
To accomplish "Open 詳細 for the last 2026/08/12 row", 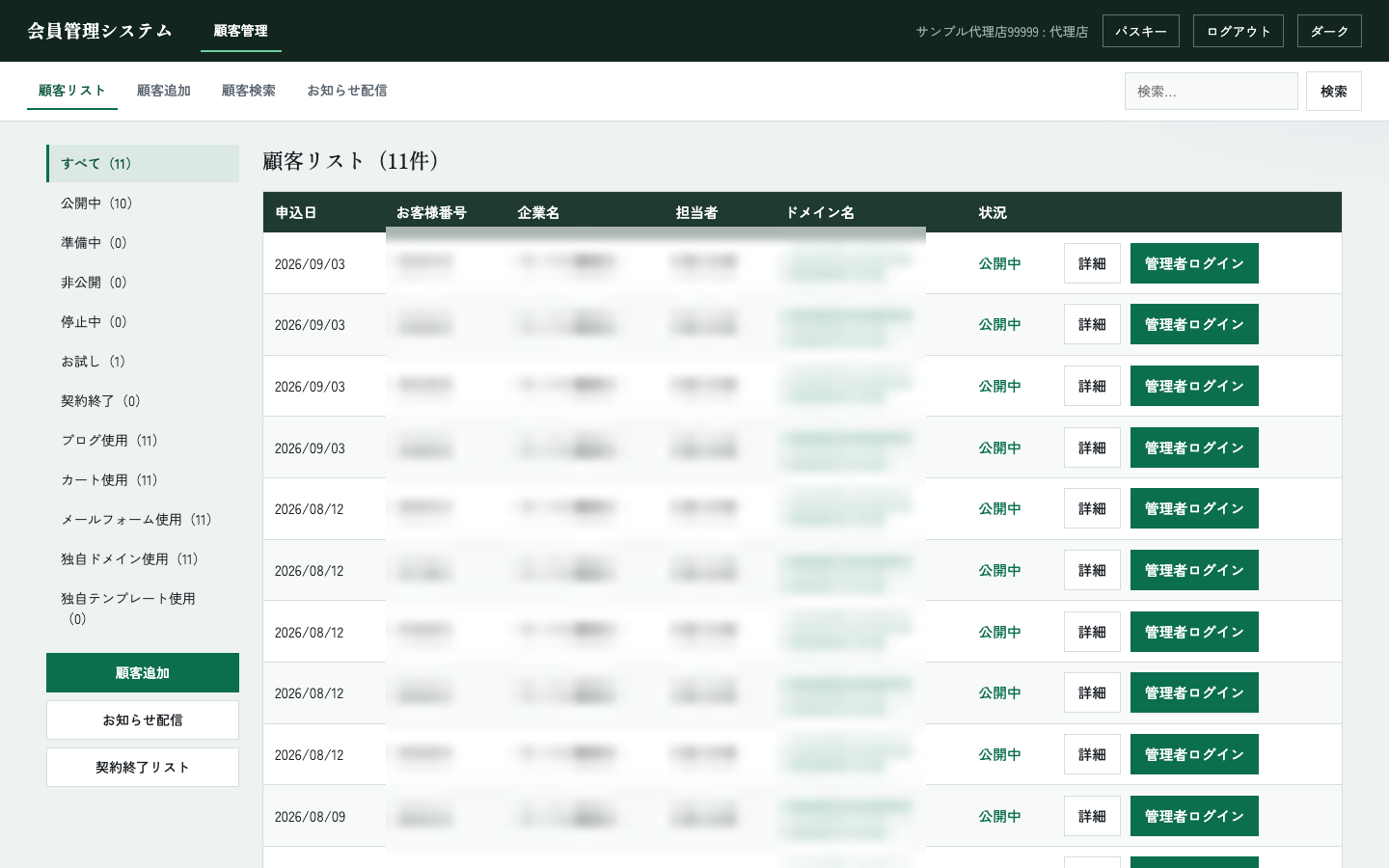I will tap(1092, 754).
